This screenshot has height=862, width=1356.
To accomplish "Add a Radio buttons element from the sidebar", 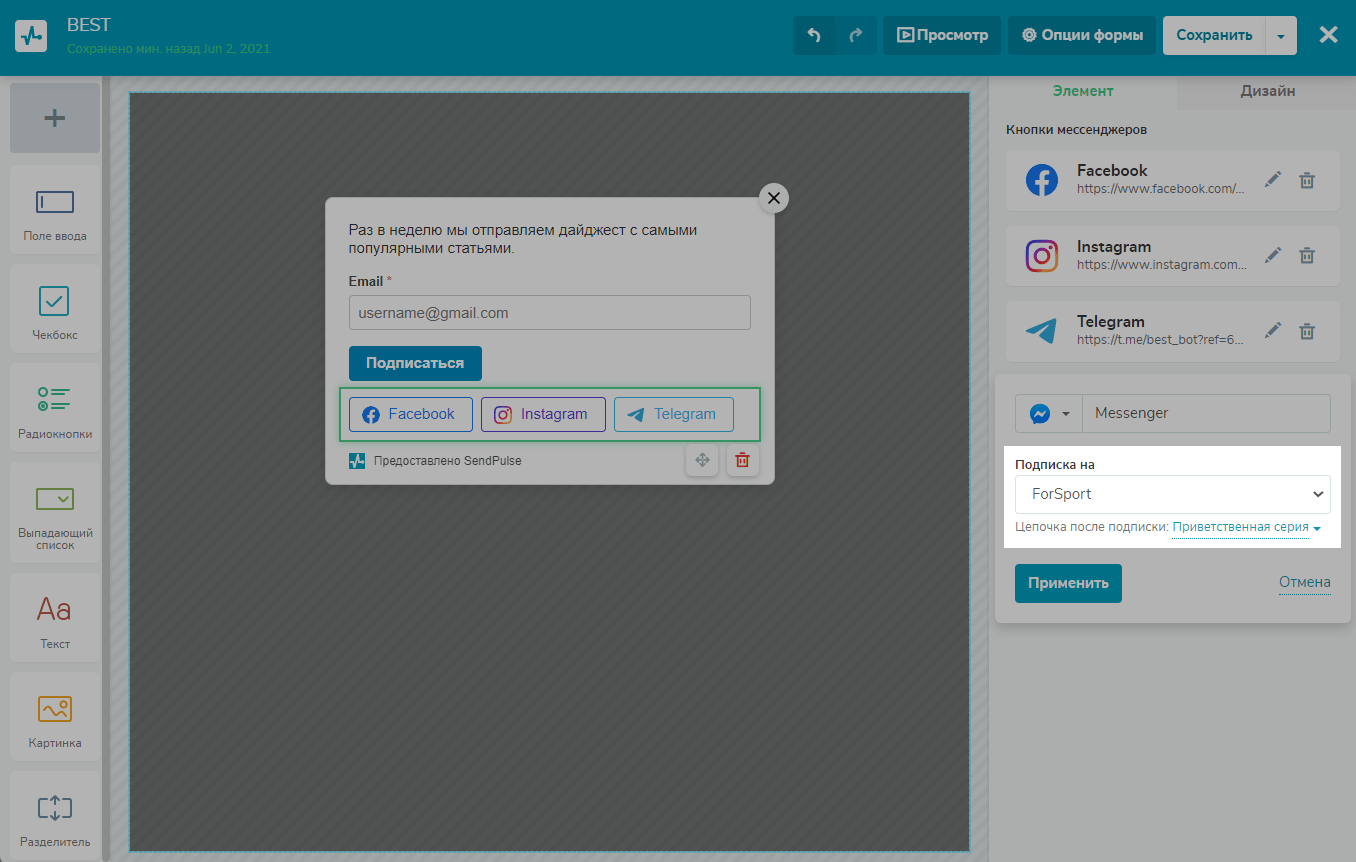I will click(x=55, y=407).
